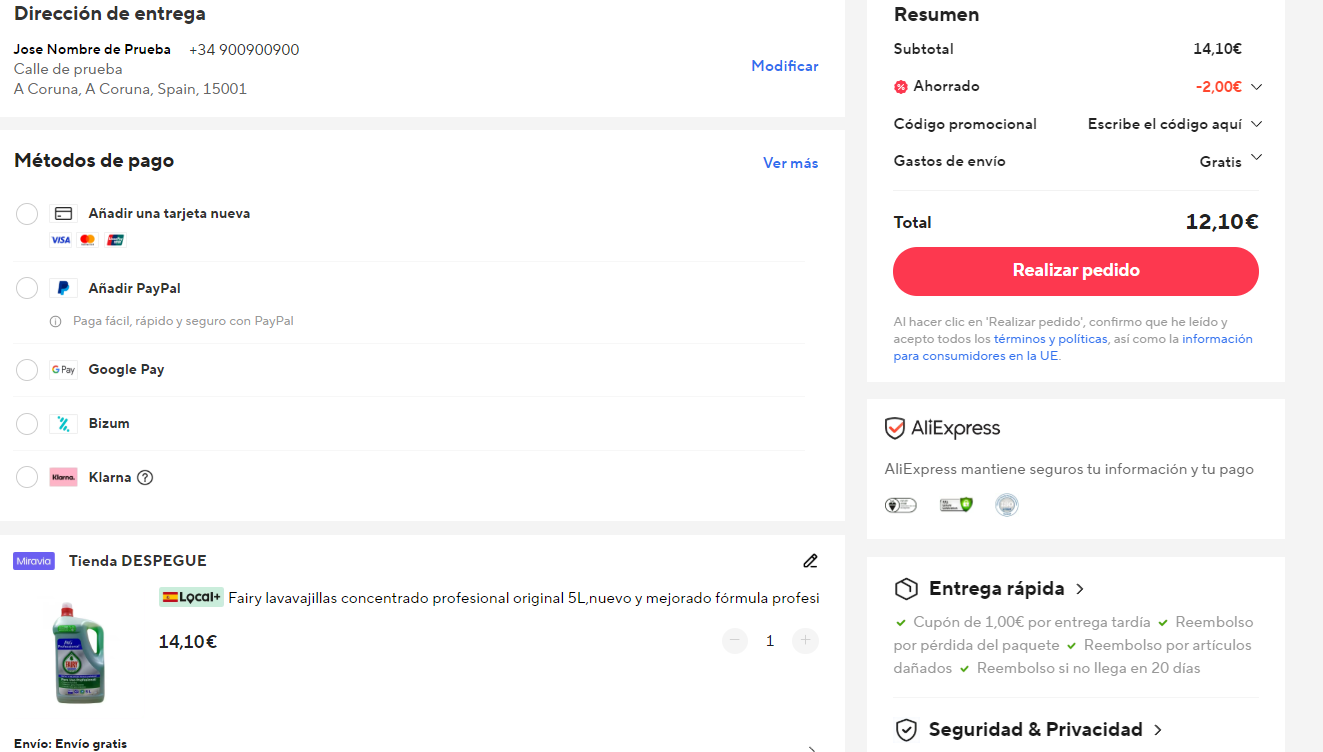Click the credit card icon
This screenshot has width=1323, height=752.
[63, 213]
